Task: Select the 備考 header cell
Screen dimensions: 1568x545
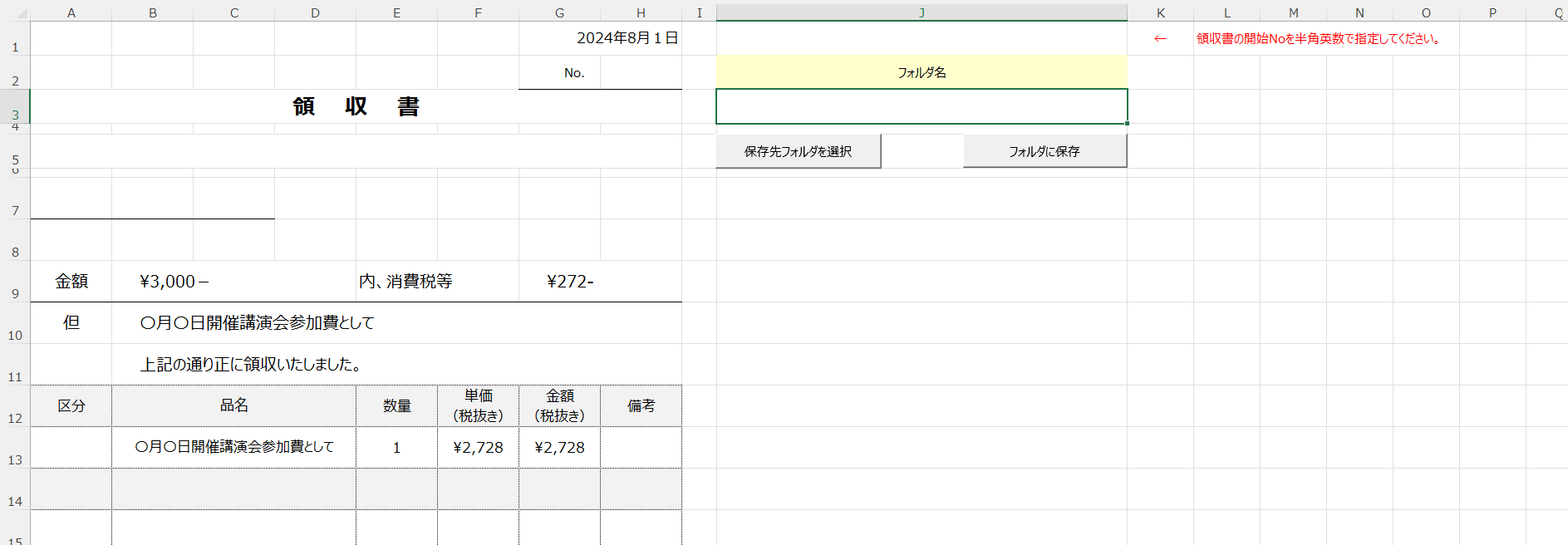Action: (x=641, y=405)
